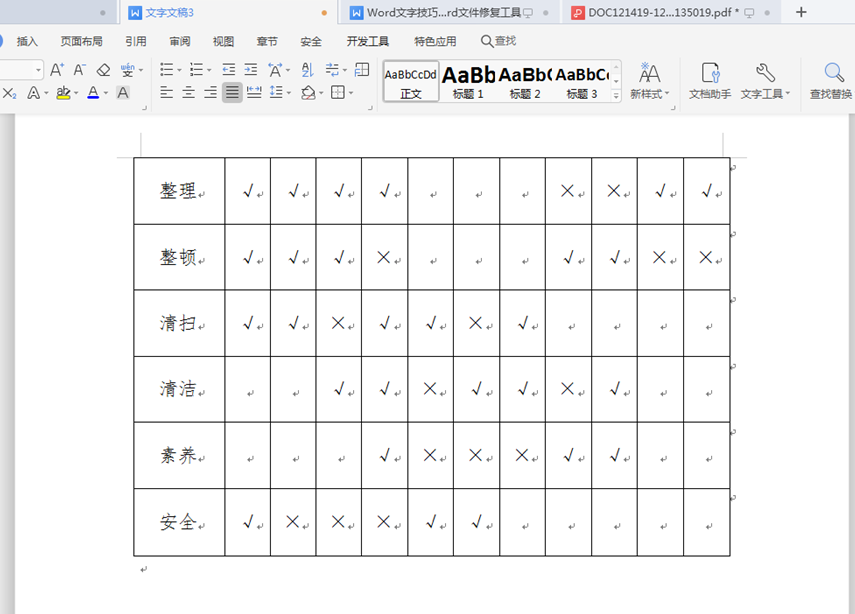855x614 pixels.
Task: Open the 视图 ribbon tab
Action: tap(223, 41)
